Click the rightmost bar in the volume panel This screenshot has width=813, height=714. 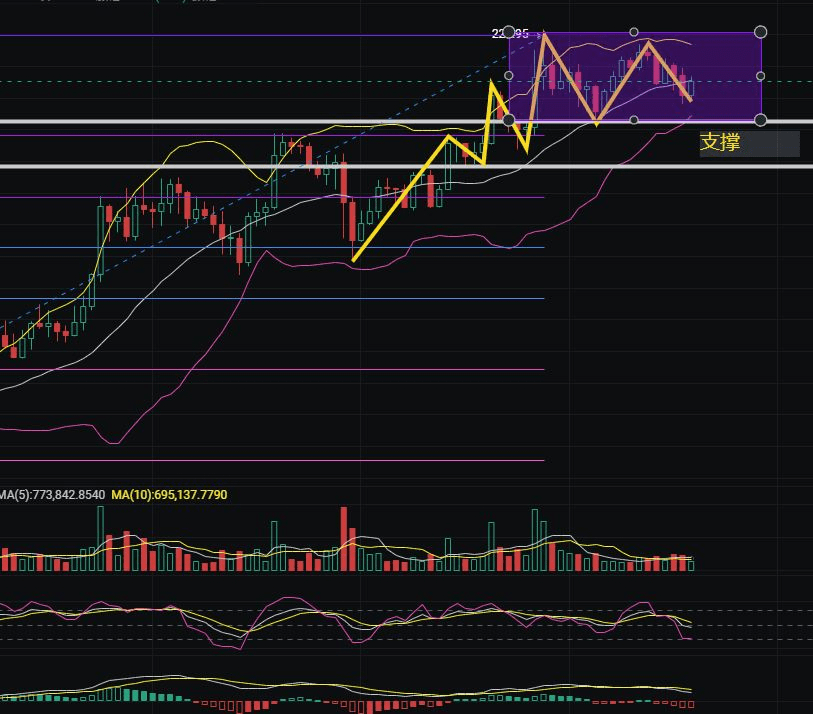(x=691, y=564)
